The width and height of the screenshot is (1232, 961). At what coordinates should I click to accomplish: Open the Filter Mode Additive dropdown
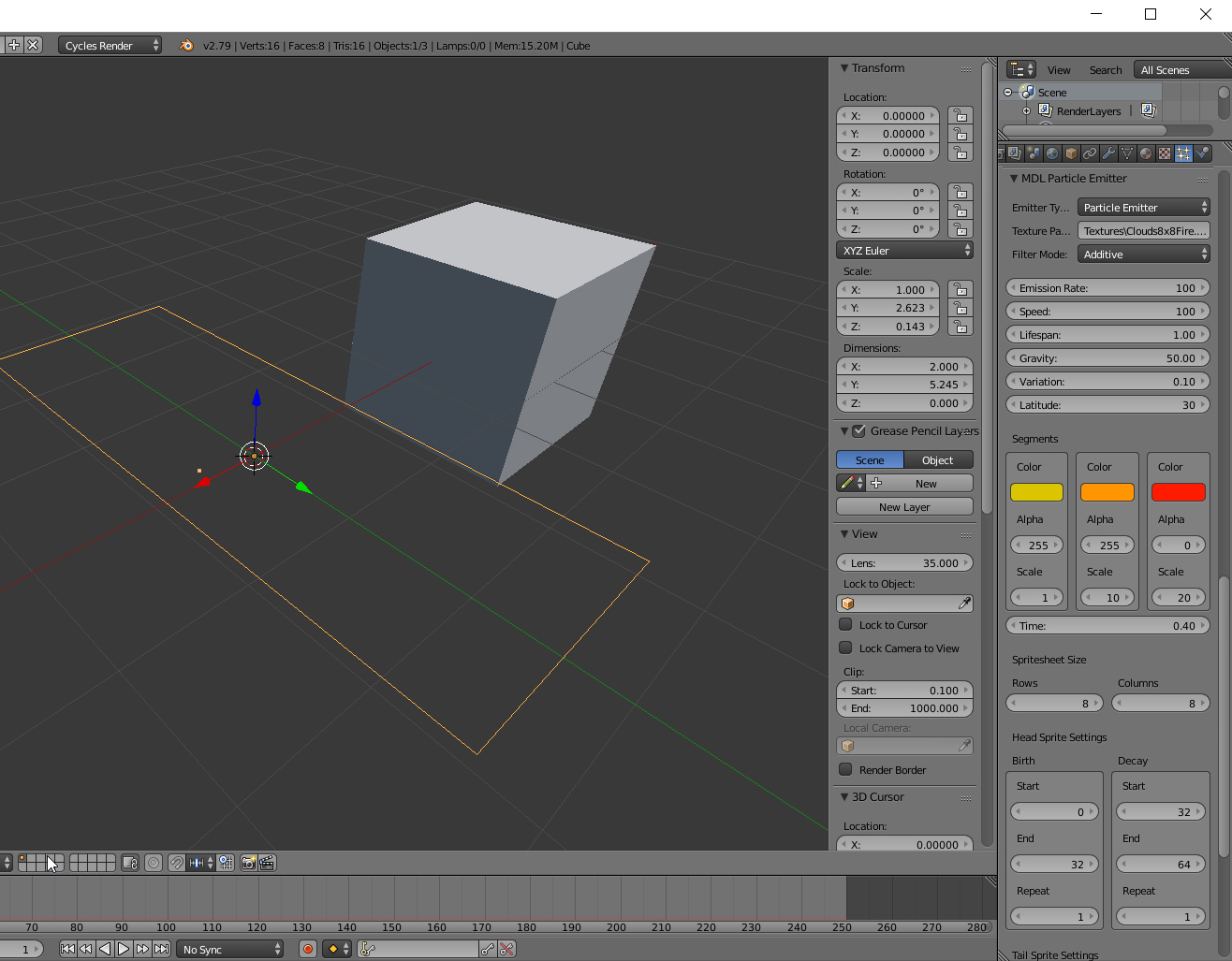tap(1144, 255)
